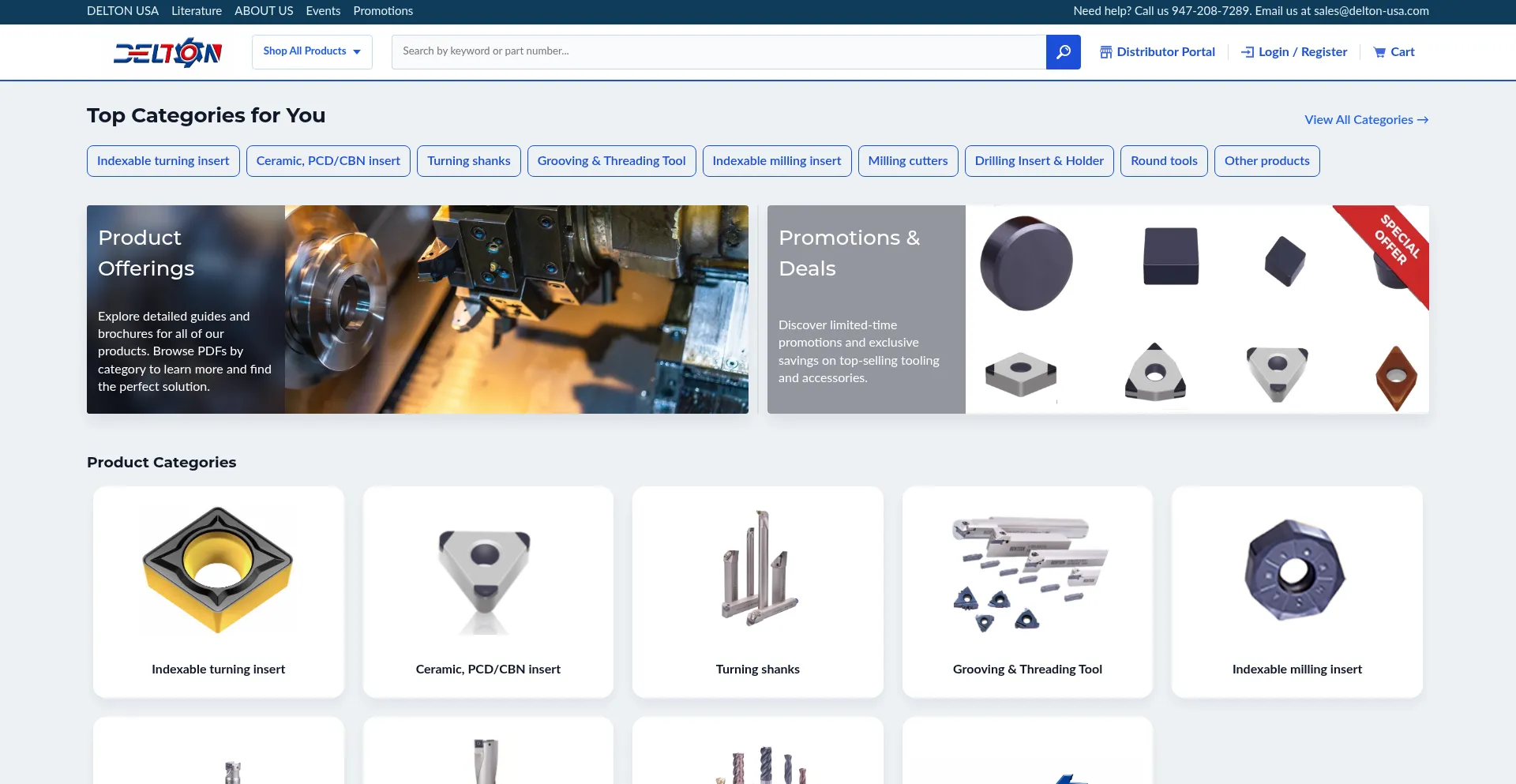Click the small diamond dark insert image
The height and width of the screenshot is (784, 1516).
coord(1285,261)
